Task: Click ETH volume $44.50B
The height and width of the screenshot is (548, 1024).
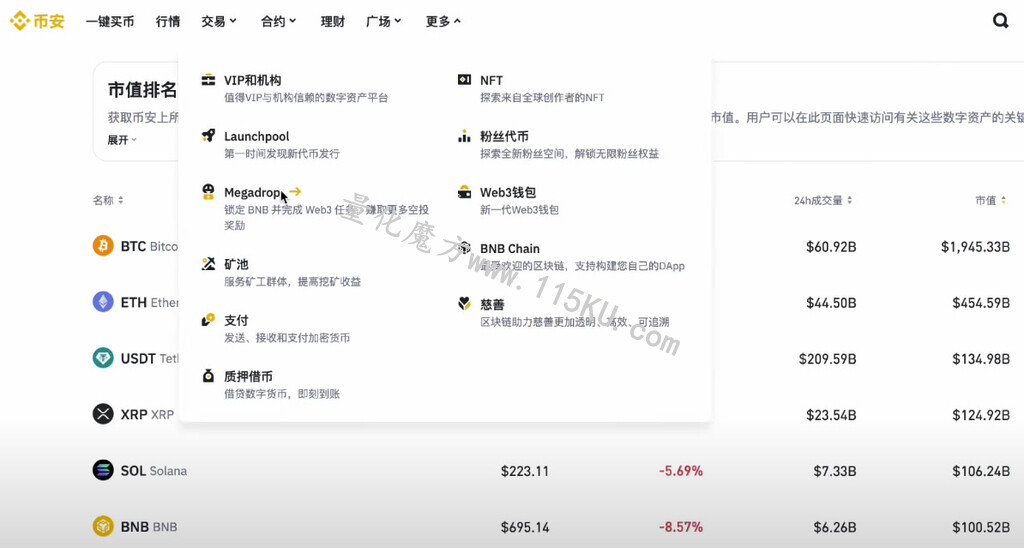Action: 831,302
